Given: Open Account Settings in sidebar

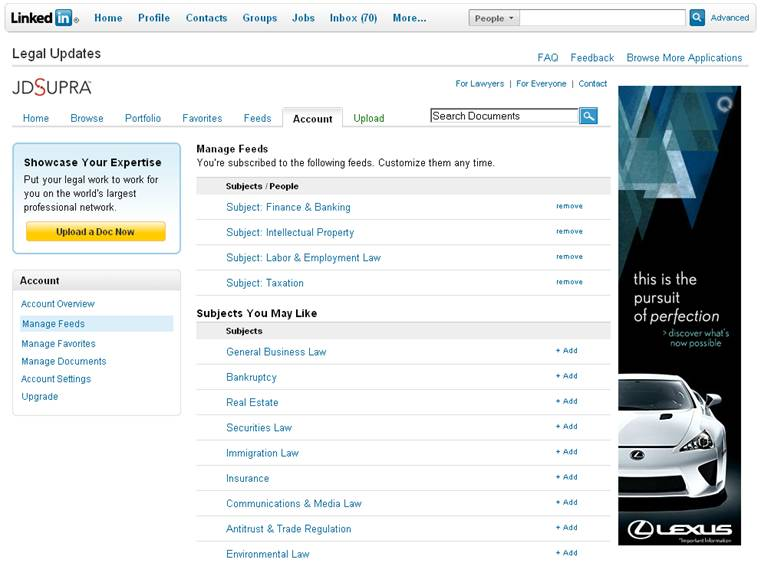Looking at the screenshot, I should pyautogui.click(x=56, y=379).
